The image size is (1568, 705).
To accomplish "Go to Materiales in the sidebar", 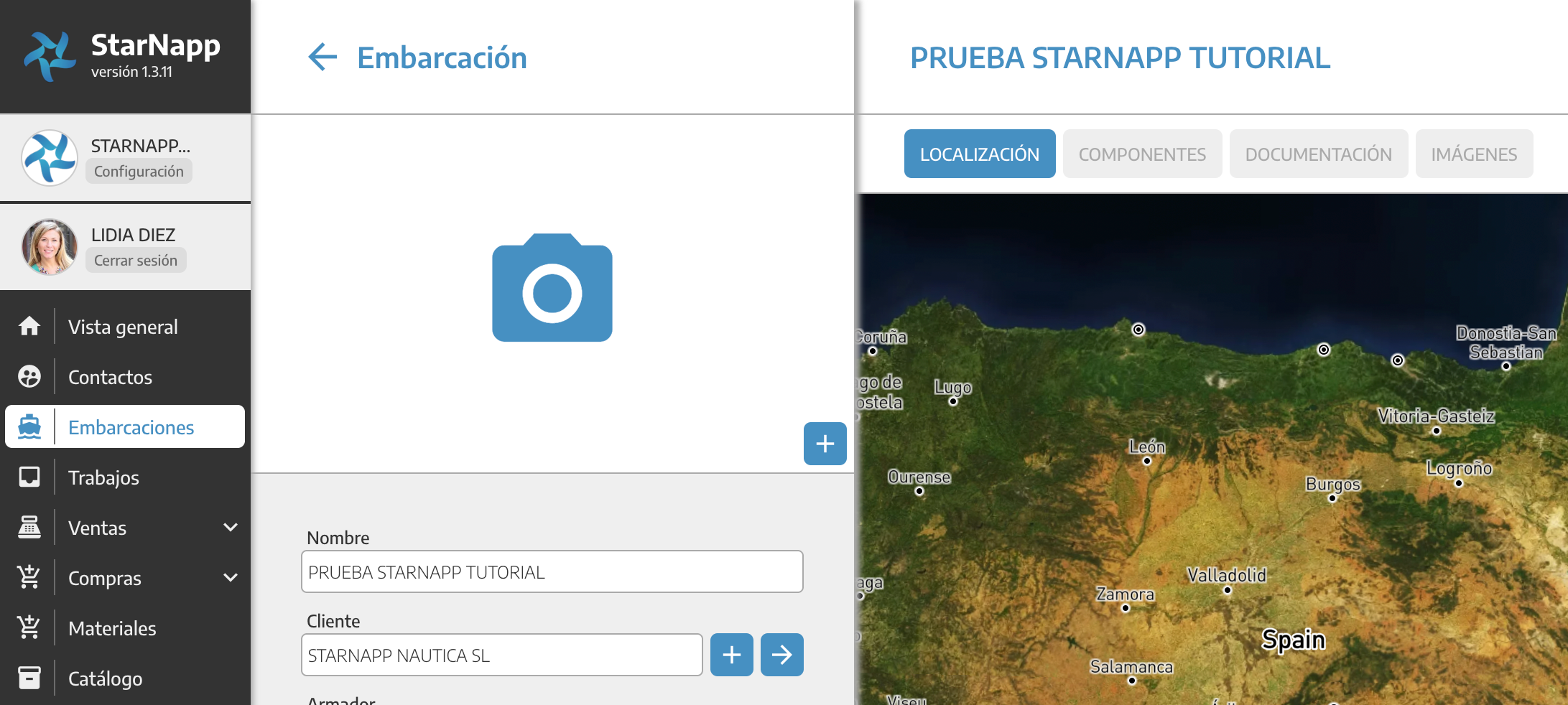I will click(112, 628).
